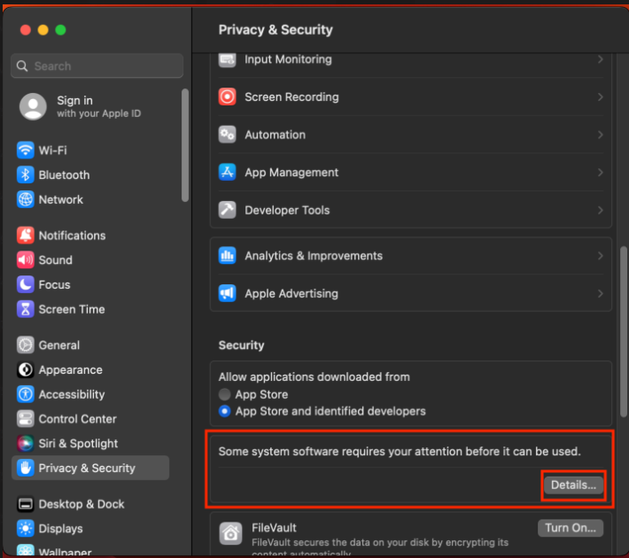Click the FileVault Turn On... button
629x558 pixels.
pos(571,528)
